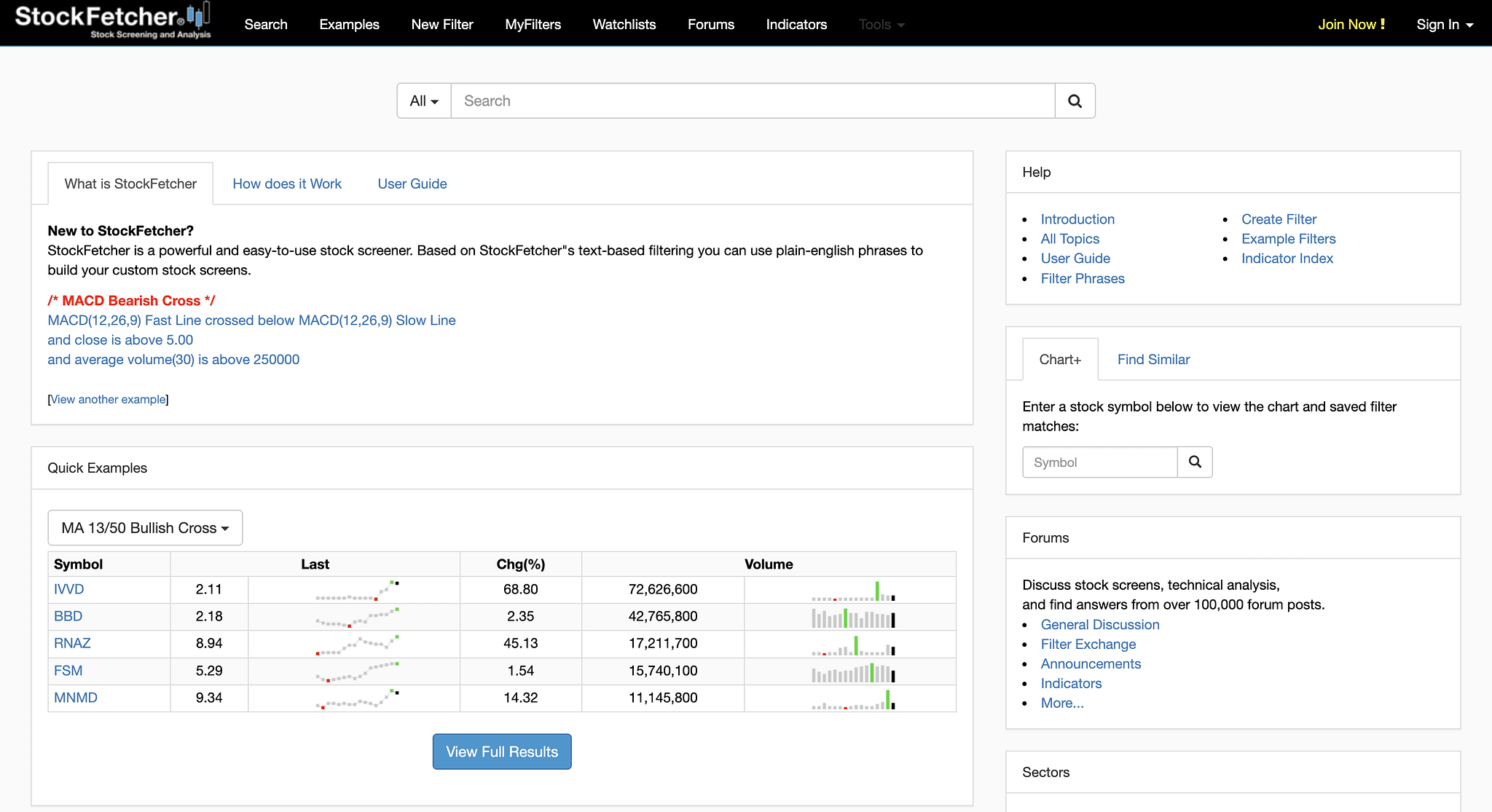
Task: Open the All category dropdown beside search
Action: point(423,100)
